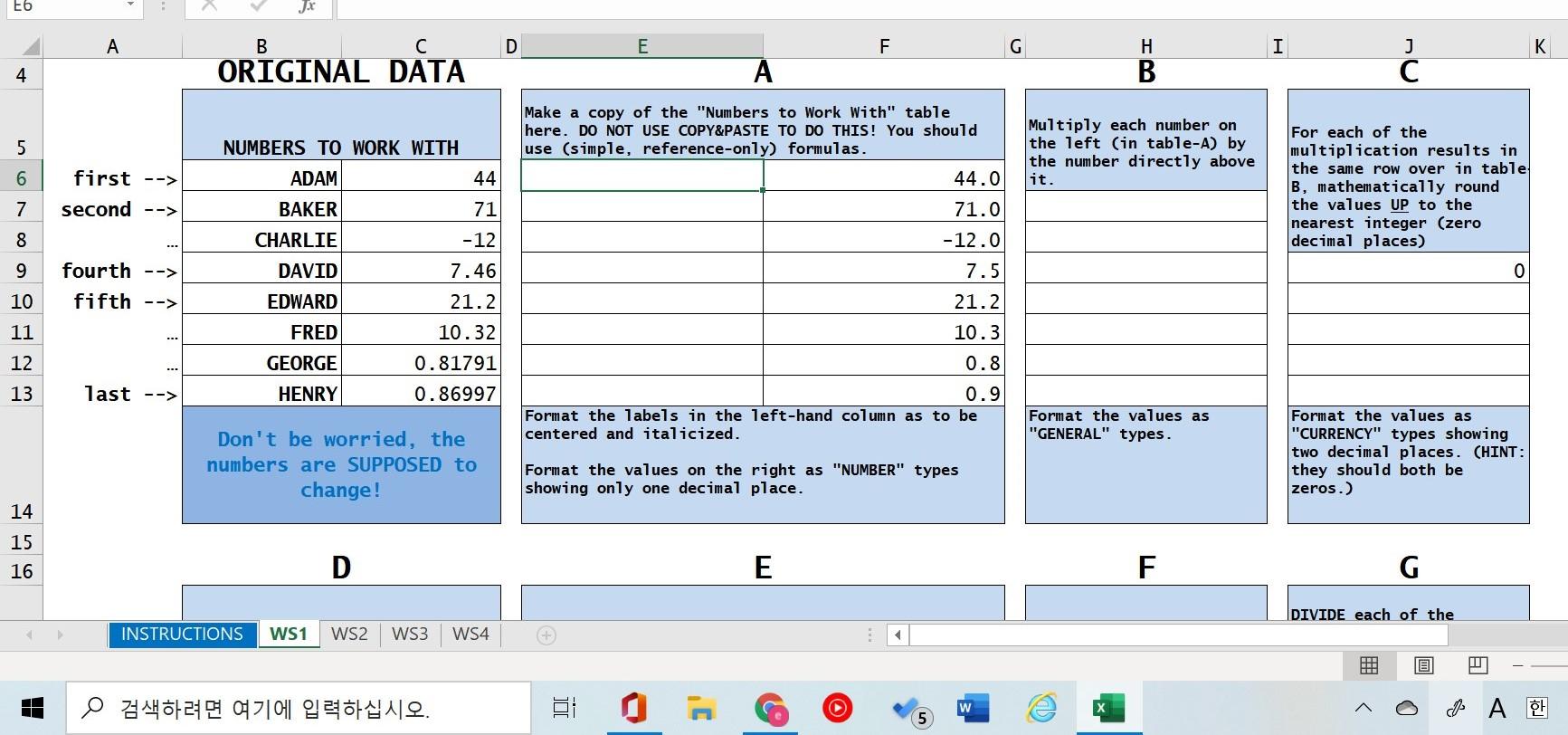Screen dimensions: 1568x735
Task: Click the formula bar input area
Action: (x=950, y=7)
